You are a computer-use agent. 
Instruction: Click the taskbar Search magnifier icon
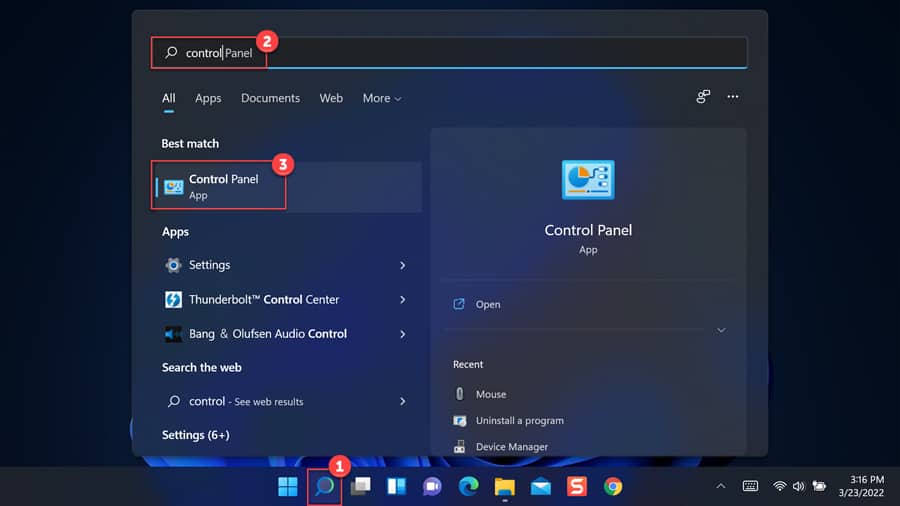[x=324, y=486]
